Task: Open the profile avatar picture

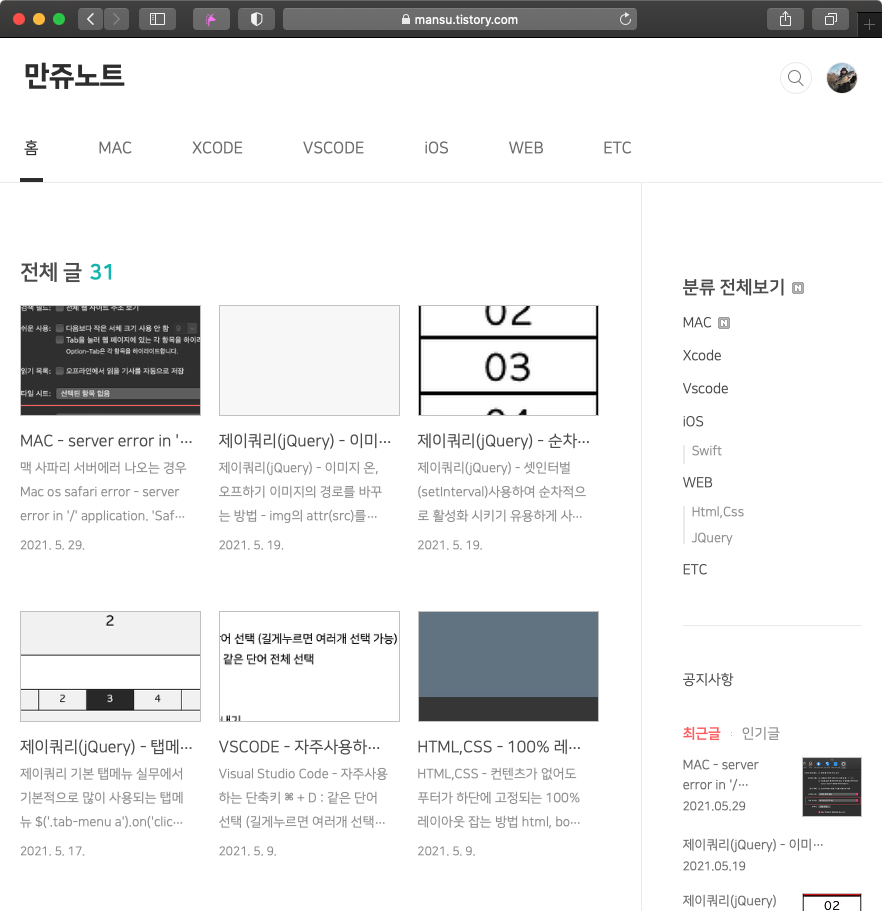Action: [x=841, y=78]
